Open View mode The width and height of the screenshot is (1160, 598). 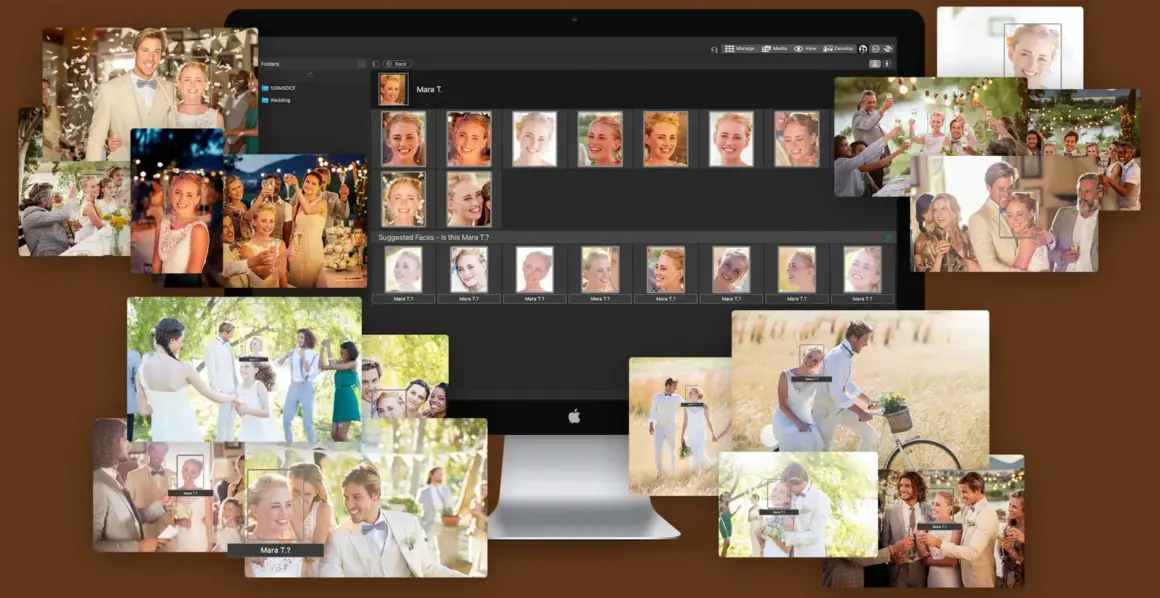(x=805, y=48)
